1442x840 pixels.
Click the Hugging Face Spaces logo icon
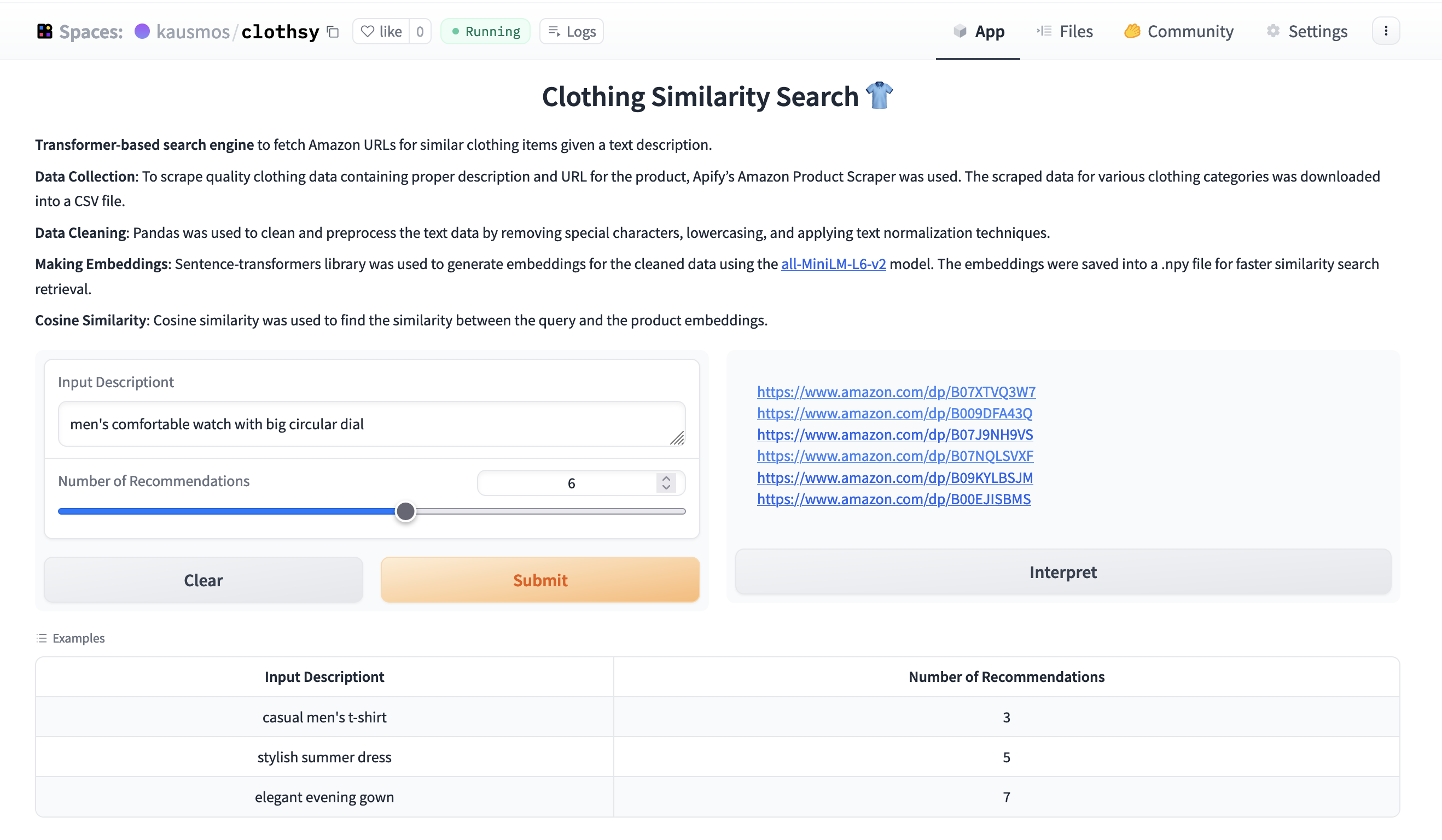point(45,32)
